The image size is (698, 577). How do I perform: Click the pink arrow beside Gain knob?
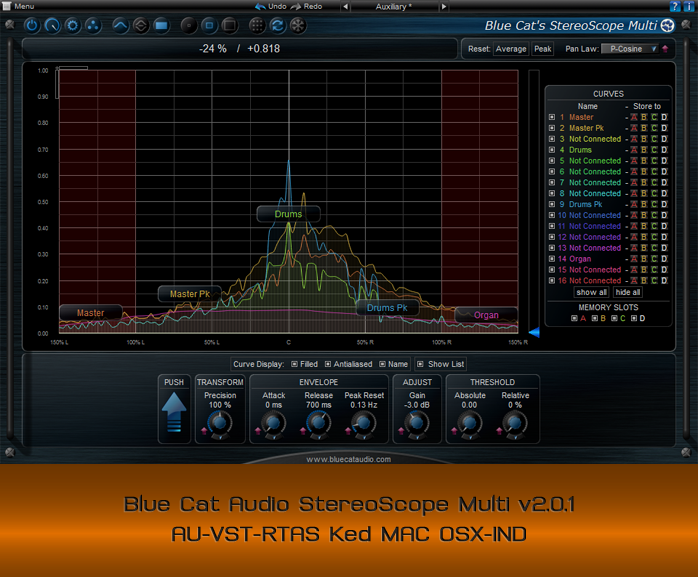pyautogui.click(x=401, y=431)
